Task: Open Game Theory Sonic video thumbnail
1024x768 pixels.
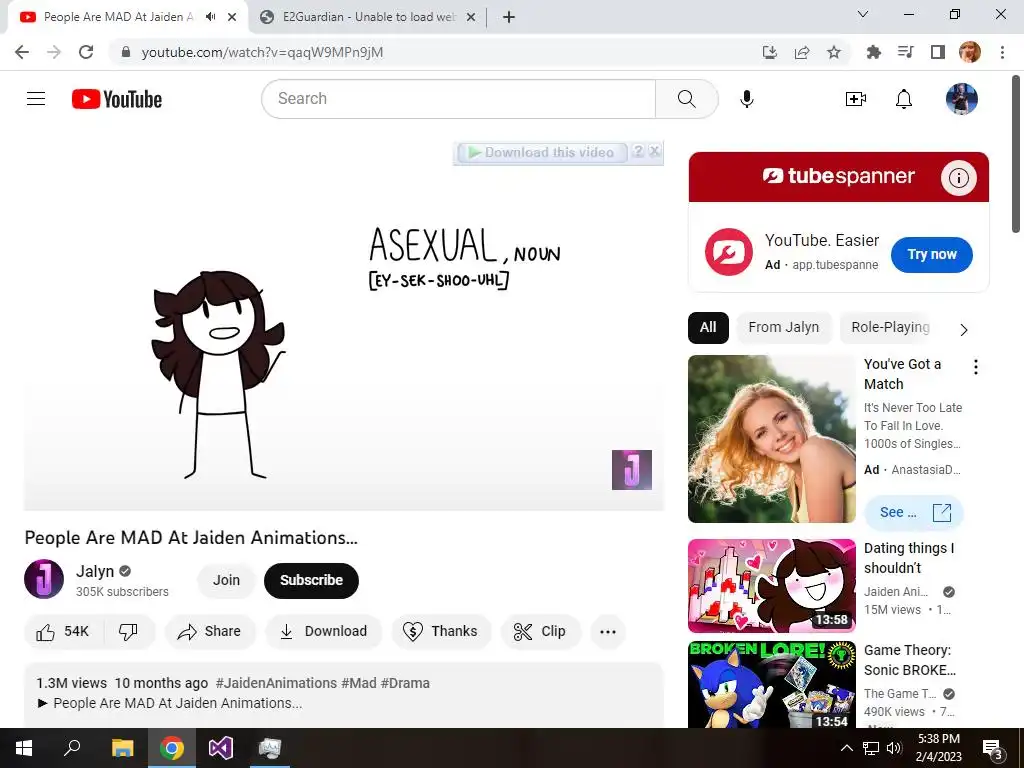Action: pyautogui.click(x=771, y=684)
